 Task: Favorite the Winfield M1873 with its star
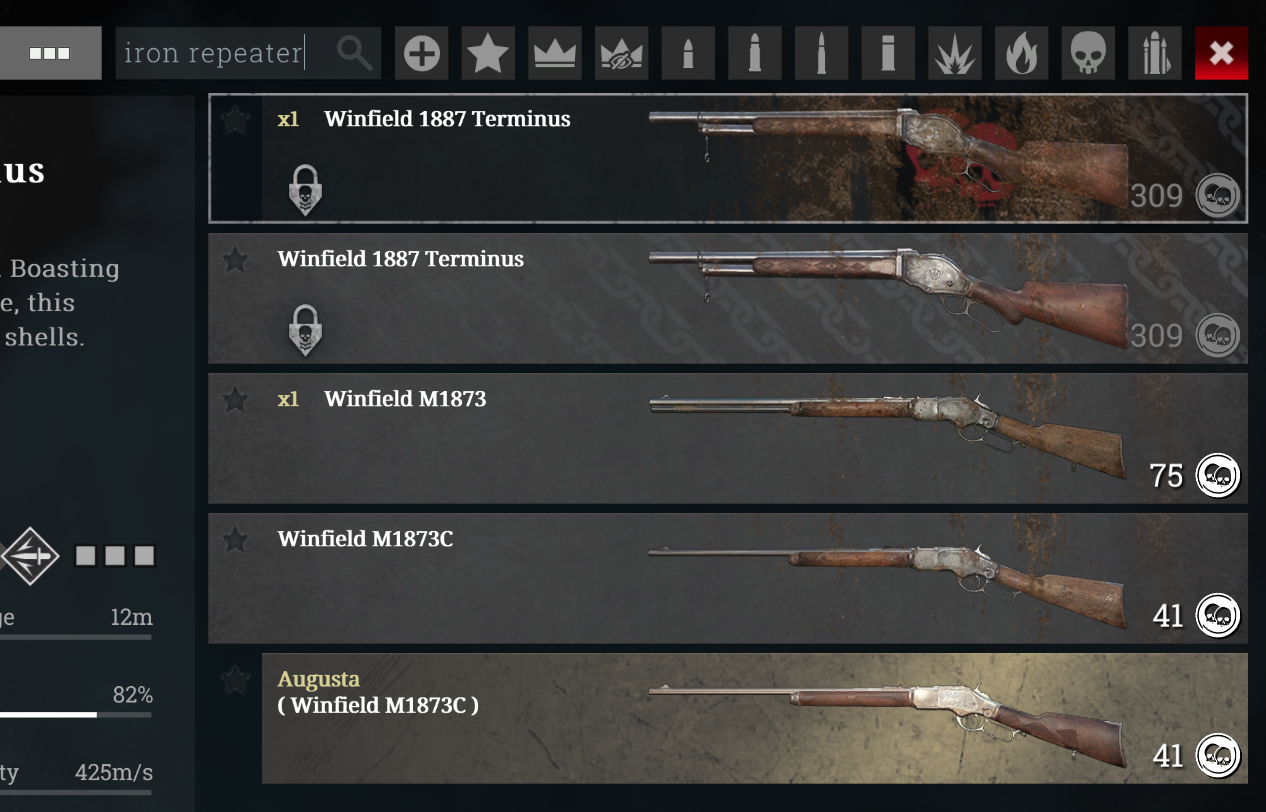(x=235, y=400)
